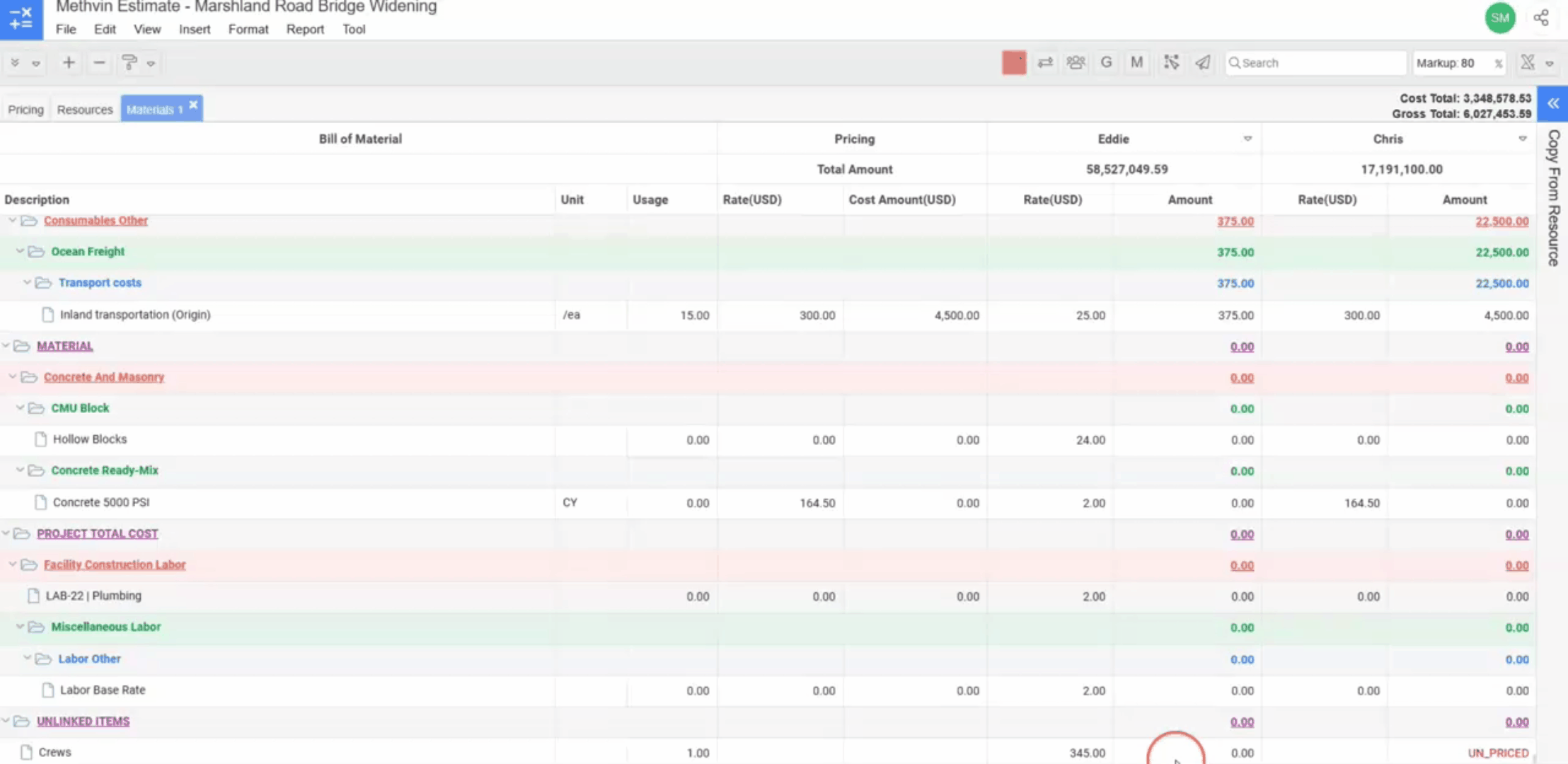Collapse the Ocean Freight folder
The width and height of the screenshot is (1568, 764).
pyautogui.click(x=20, y=251)
